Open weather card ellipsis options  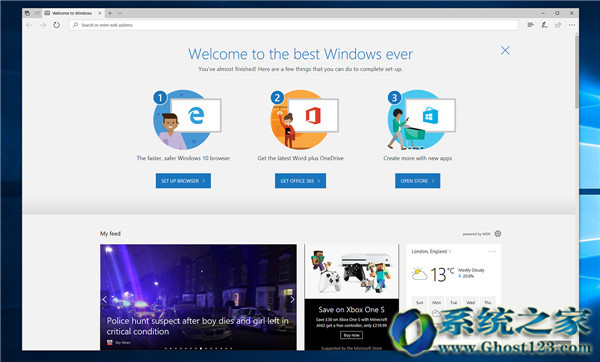[492, 251]
